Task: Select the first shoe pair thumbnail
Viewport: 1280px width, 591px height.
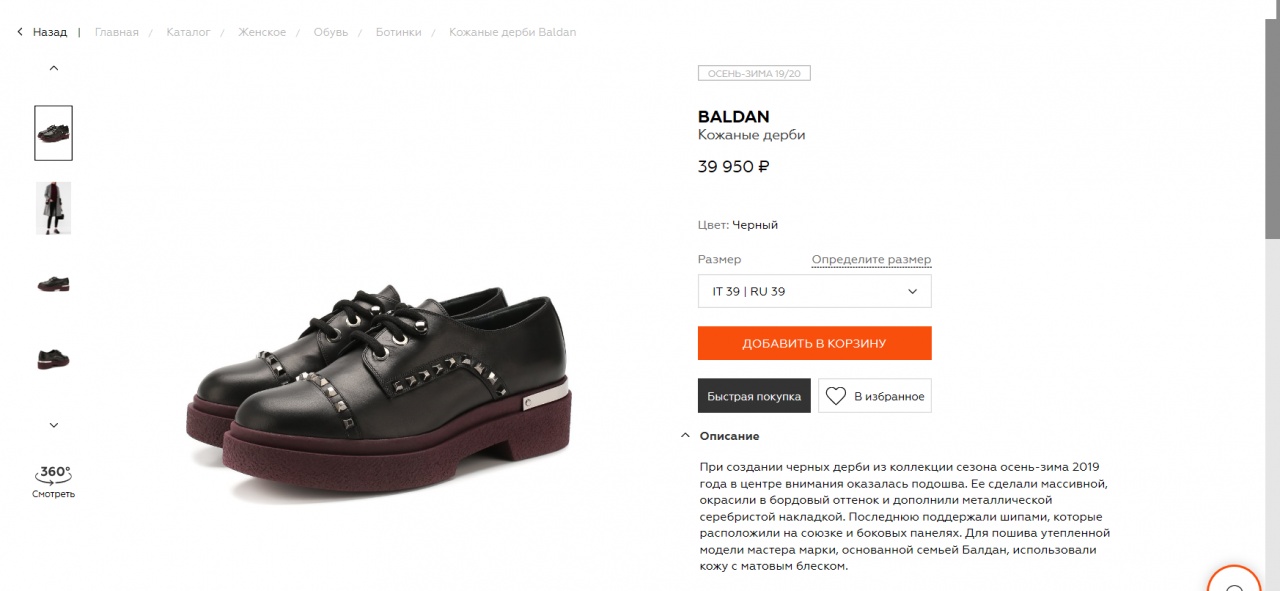Action: pyautogui.click(x=54, y=133)
